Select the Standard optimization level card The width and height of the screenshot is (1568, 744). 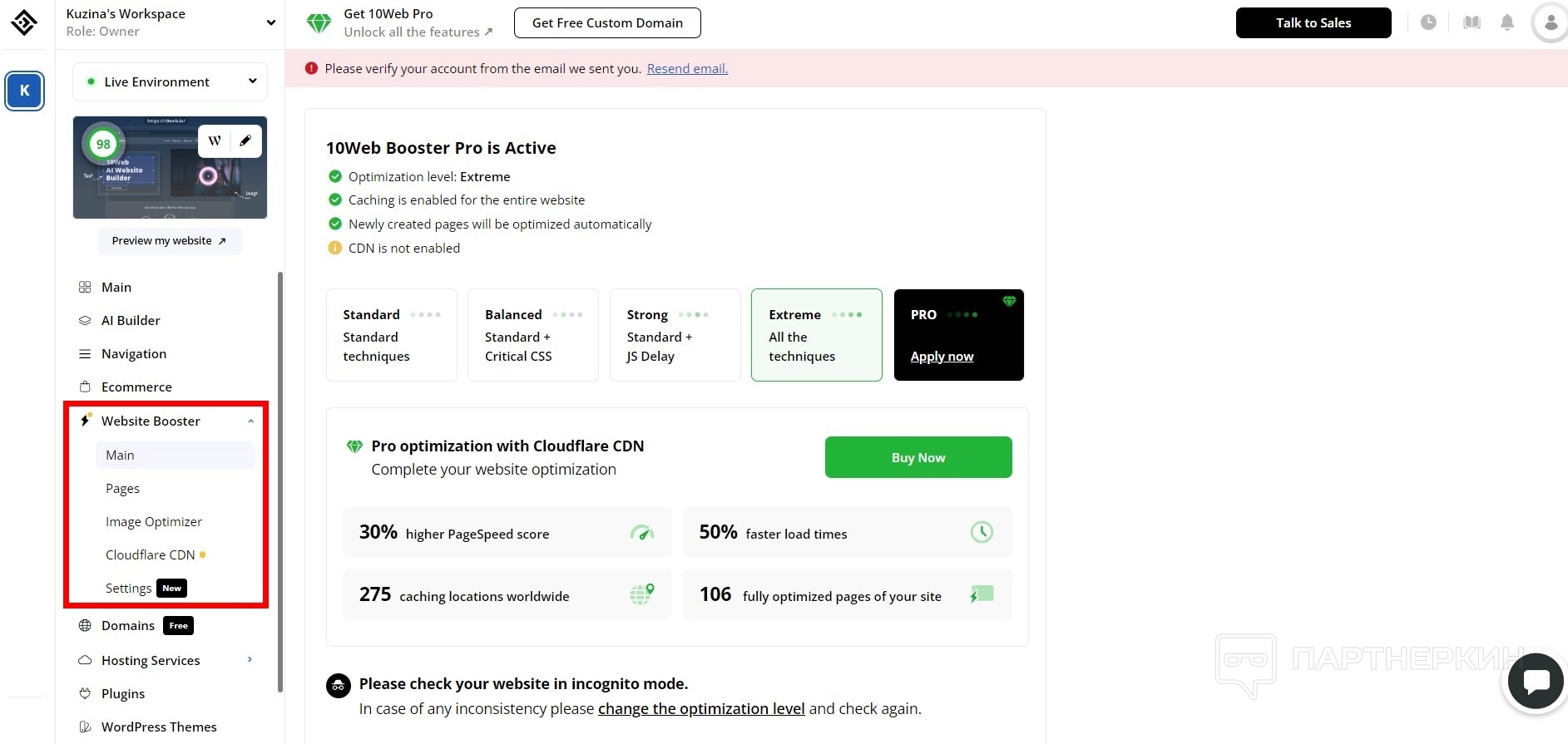[391, 335]
